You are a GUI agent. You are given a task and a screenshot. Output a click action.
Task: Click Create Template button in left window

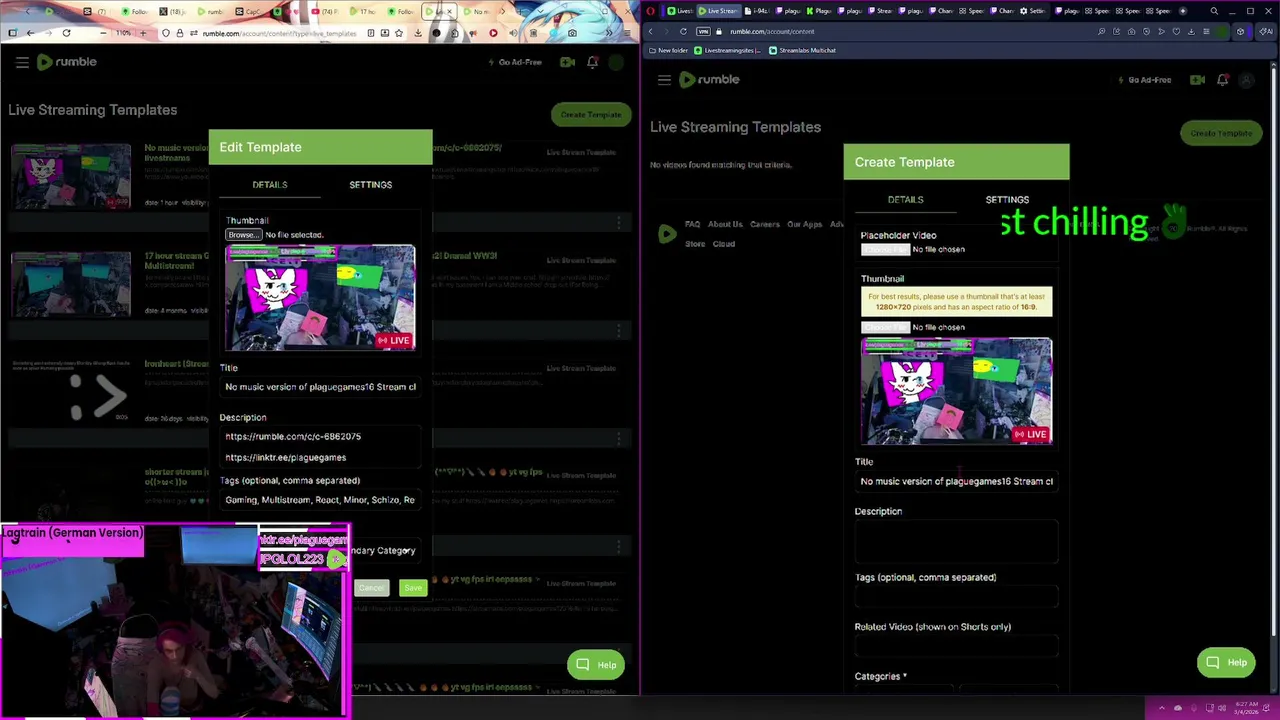click(591, 114)
